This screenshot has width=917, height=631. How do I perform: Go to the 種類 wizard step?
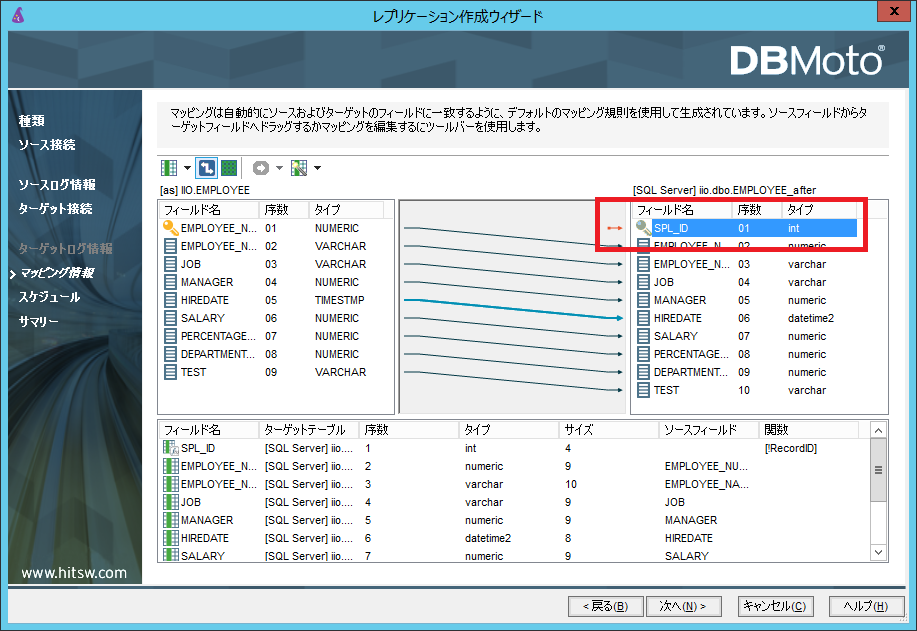(32, 121)
